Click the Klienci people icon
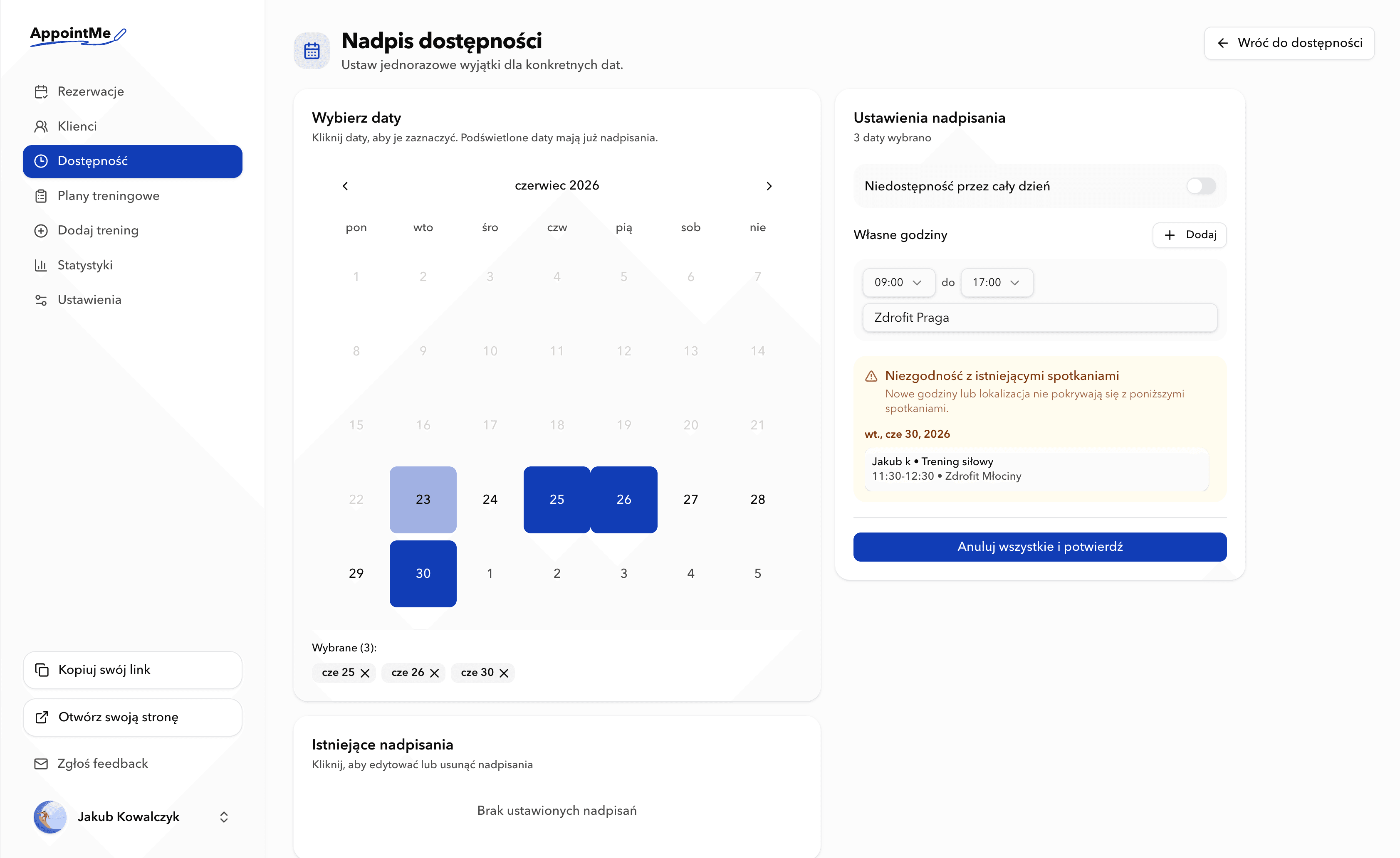This screenshot has height=858, width=1400. coord(41,126)
